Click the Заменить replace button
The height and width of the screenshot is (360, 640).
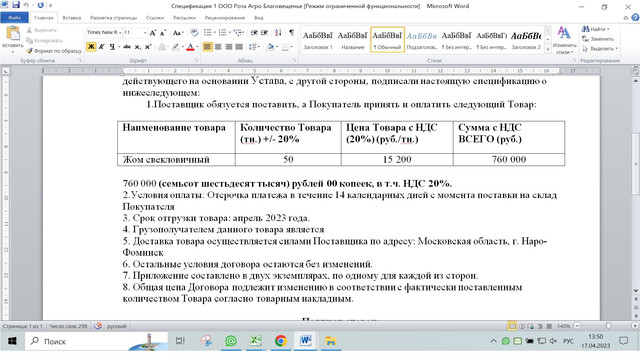point(598,39)
